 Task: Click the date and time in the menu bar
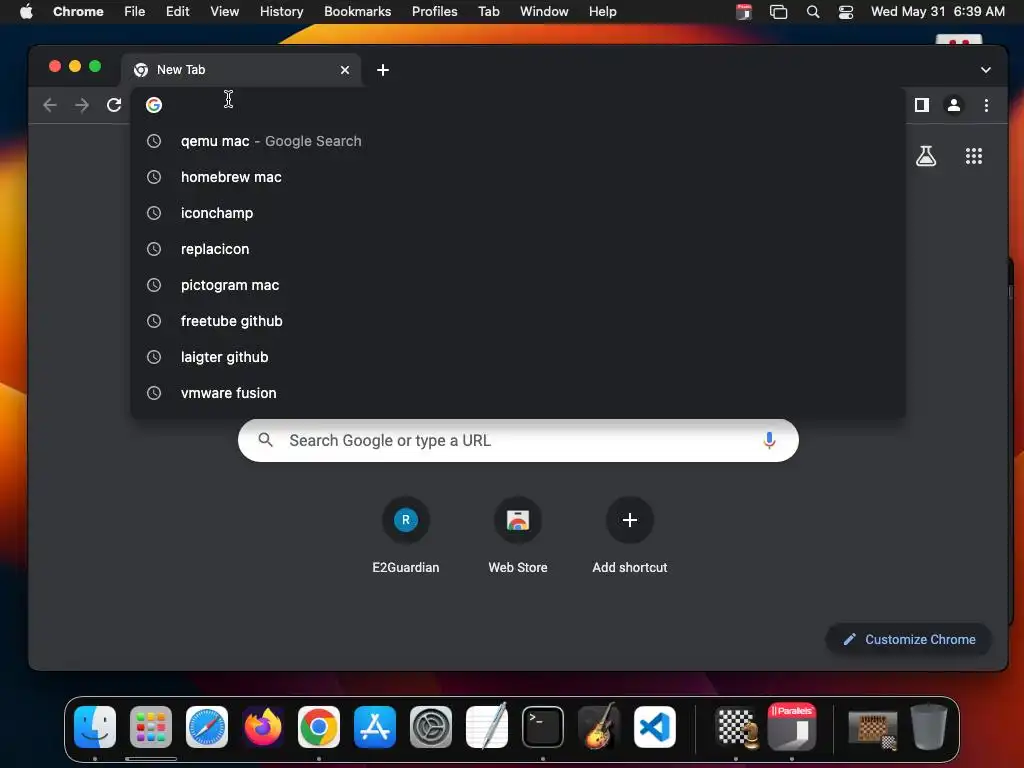tap(938, 12)
